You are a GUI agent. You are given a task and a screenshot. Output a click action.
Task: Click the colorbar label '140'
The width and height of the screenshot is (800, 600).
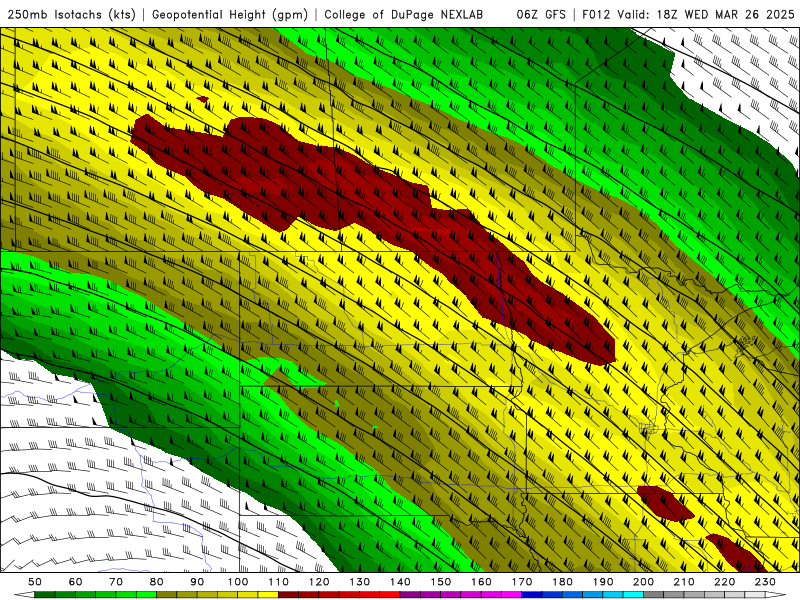(x=400, y=582)
